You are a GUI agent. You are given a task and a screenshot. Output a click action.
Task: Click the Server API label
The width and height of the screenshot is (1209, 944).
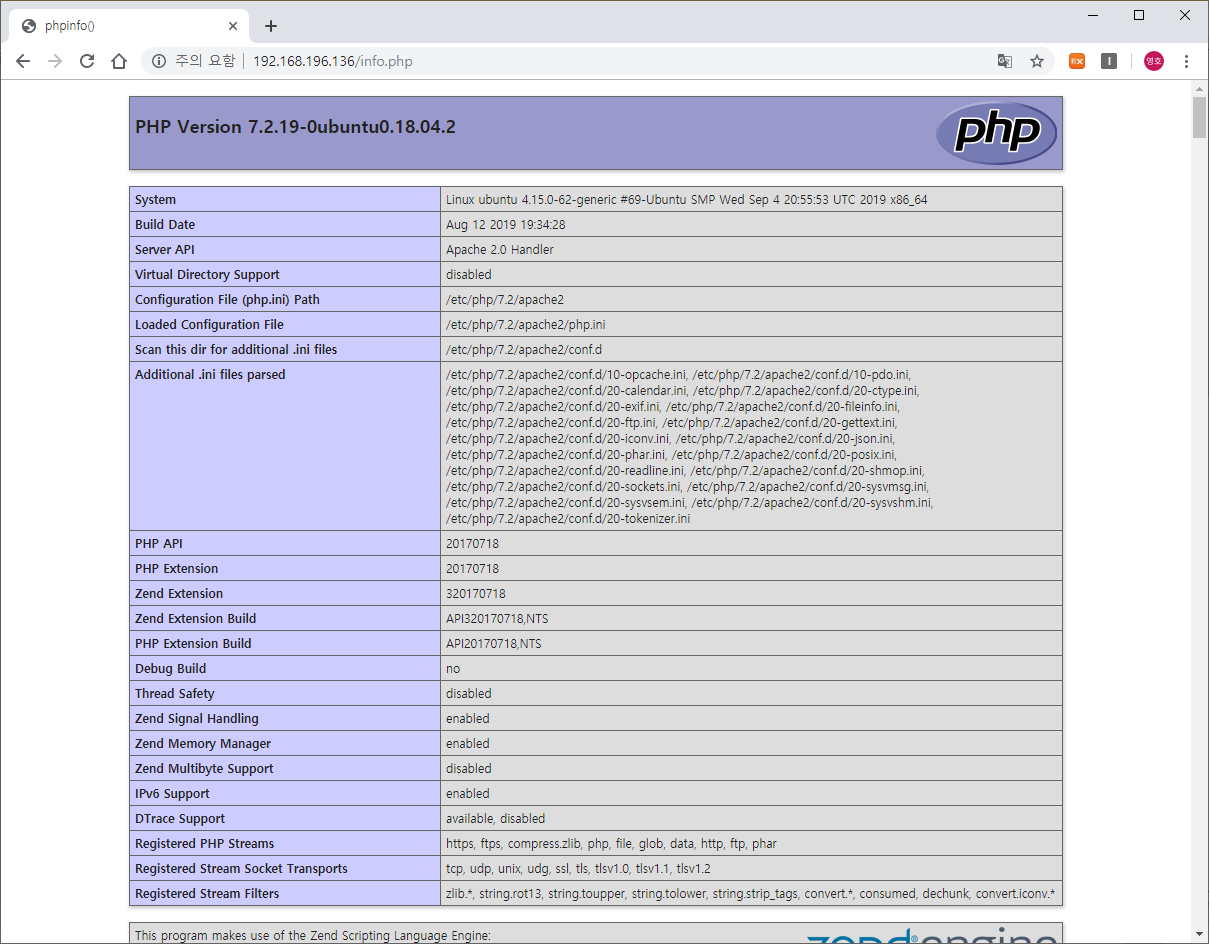164,250
